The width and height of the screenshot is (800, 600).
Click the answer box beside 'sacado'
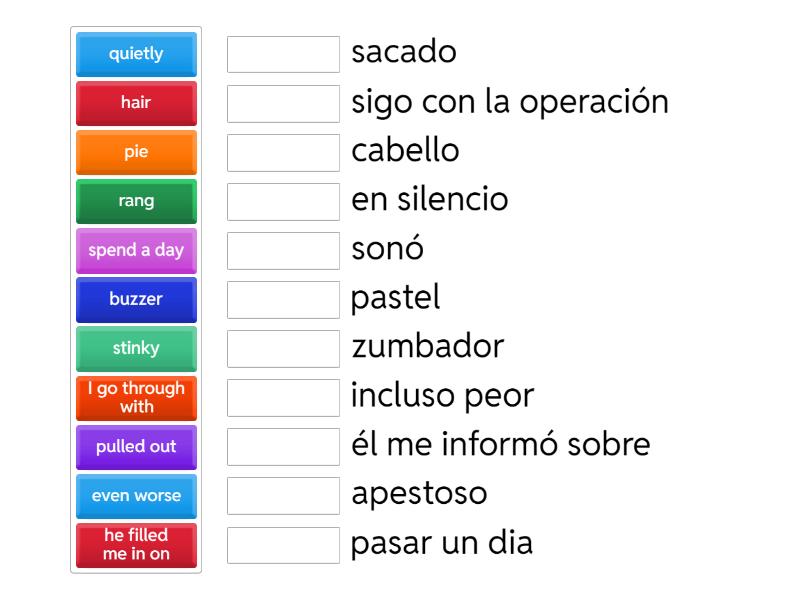click(x=283, y=54)
